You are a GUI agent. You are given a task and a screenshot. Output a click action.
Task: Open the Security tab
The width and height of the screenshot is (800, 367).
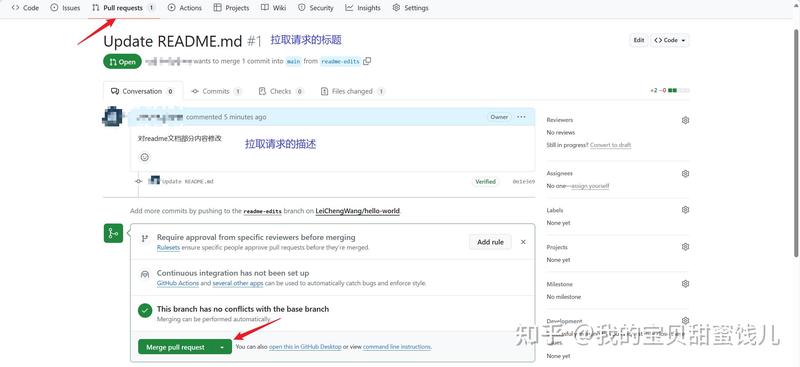tap(316, 8)
